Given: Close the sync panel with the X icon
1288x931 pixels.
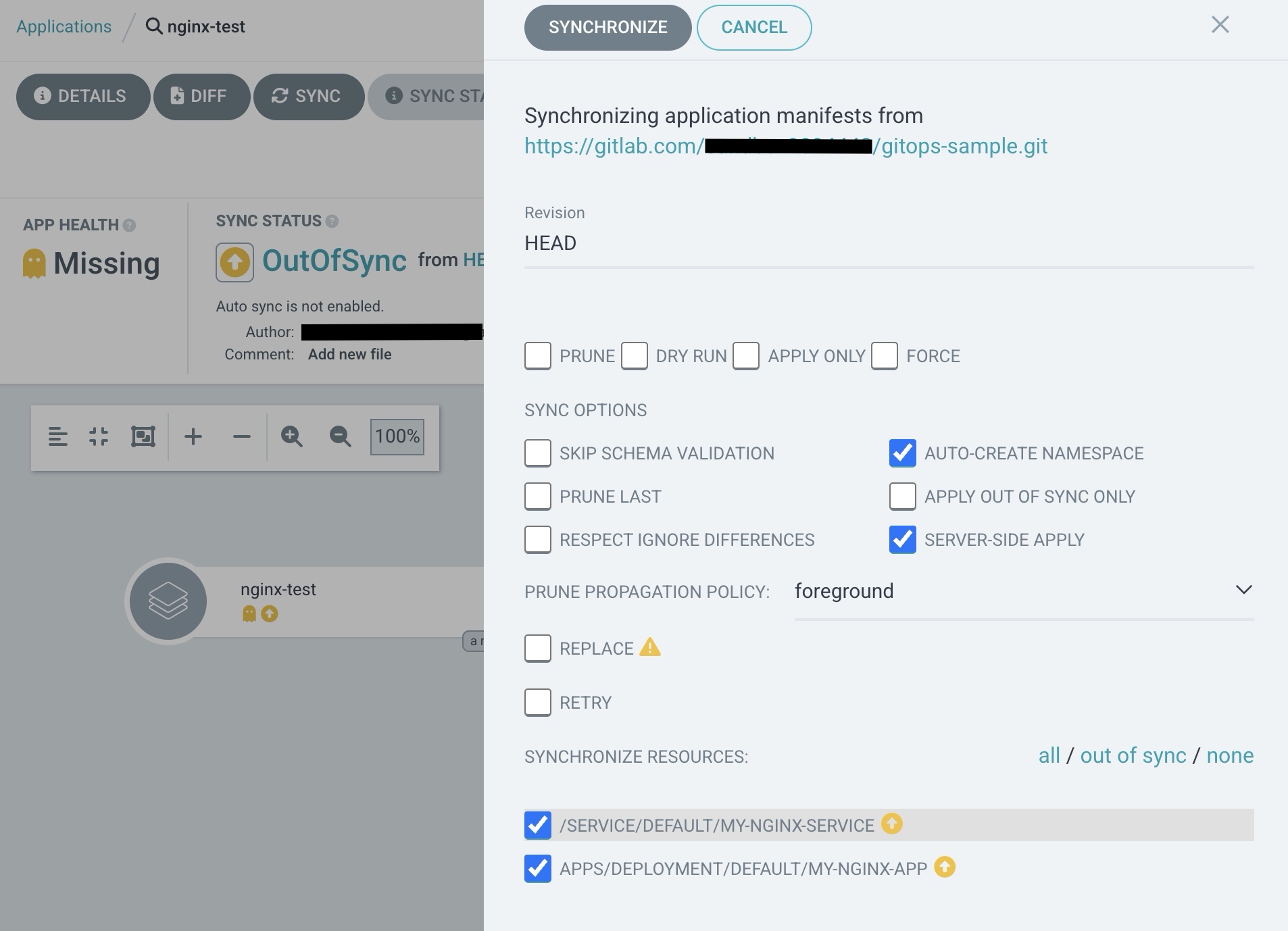Looking at the screenshot, I should coord(1220,25).
